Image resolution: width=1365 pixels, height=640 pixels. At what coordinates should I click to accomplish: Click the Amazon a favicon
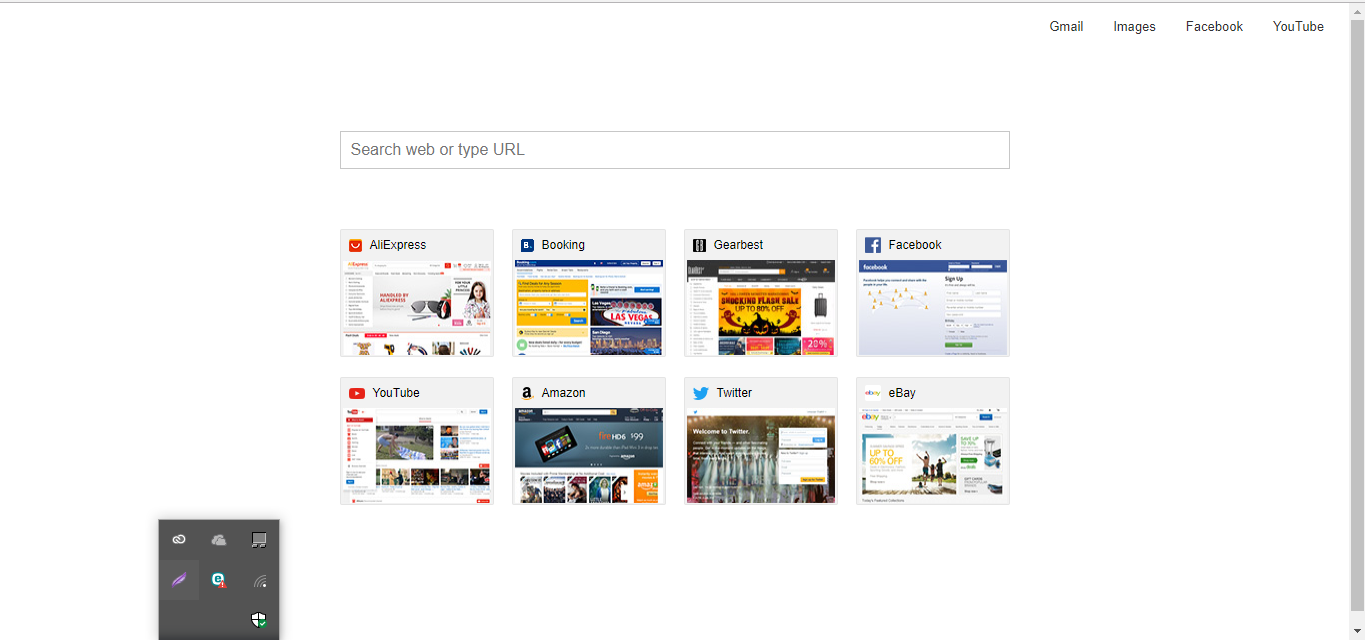pyautogui.click(x=527, y=393)
